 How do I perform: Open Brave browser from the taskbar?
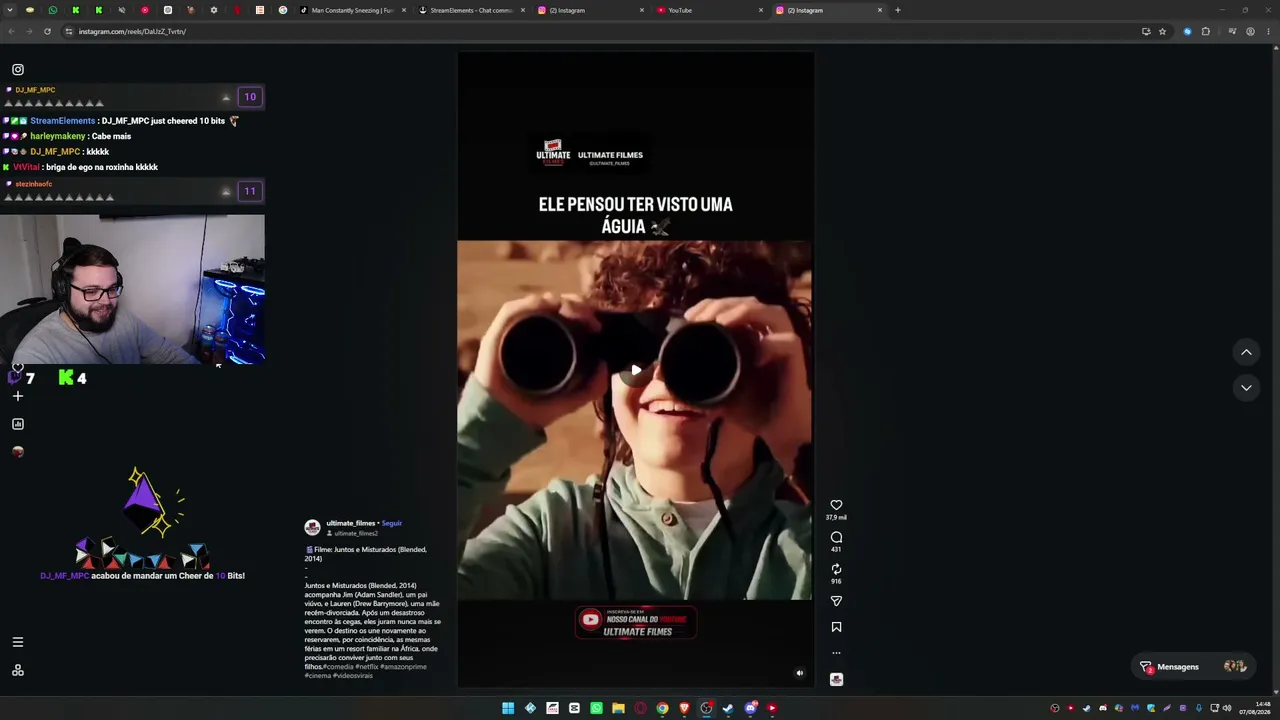coord(684,708)
